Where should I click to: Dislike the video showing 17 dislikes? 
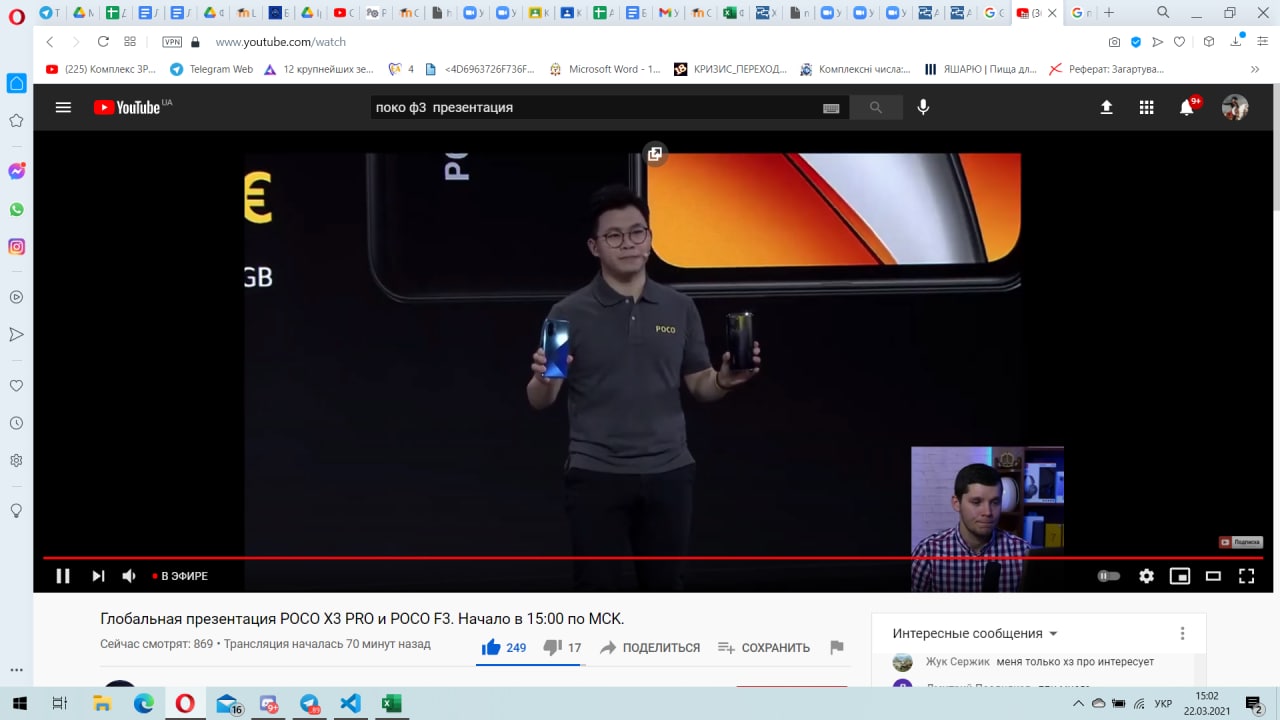tap(562, 647)
